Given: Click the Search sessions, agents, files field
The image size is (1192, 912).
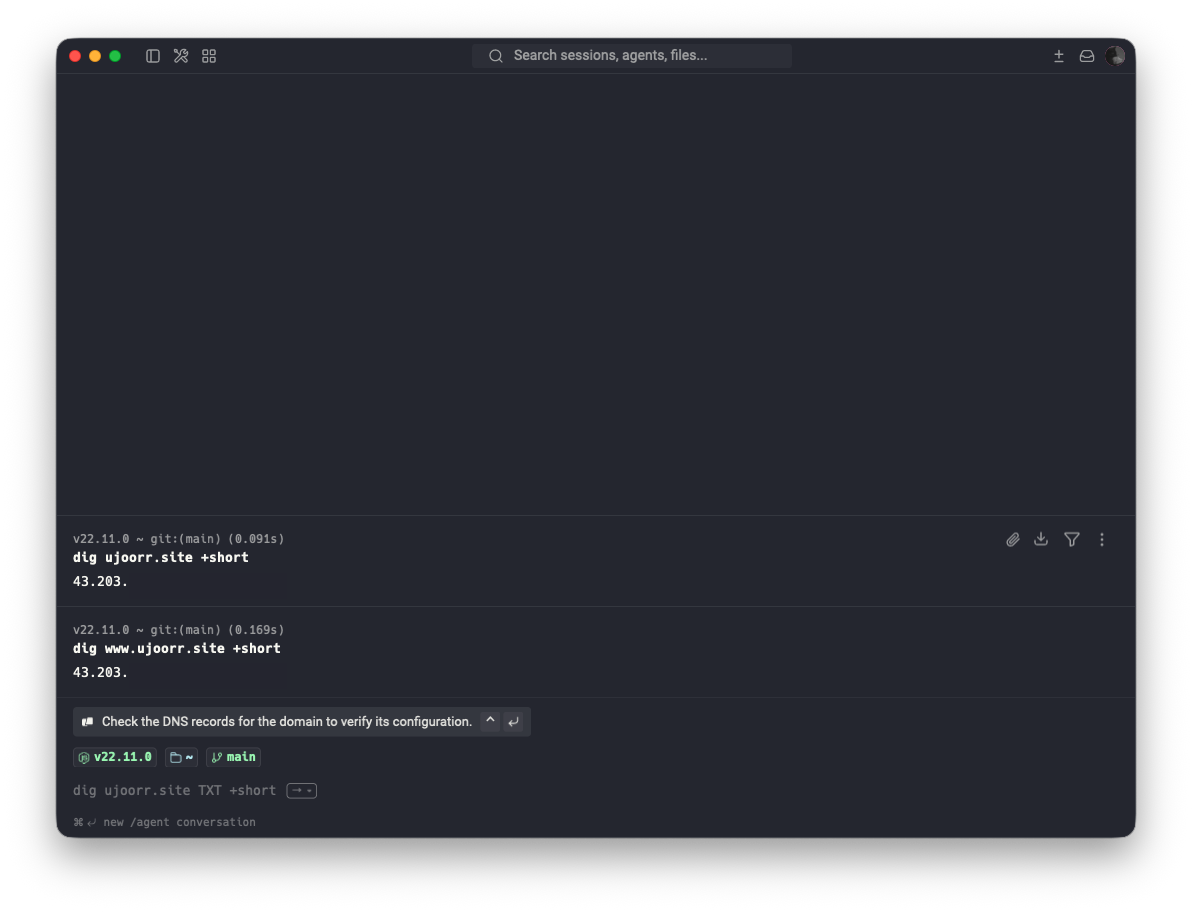Looking at the screenshot, I should tap(632, 55).
